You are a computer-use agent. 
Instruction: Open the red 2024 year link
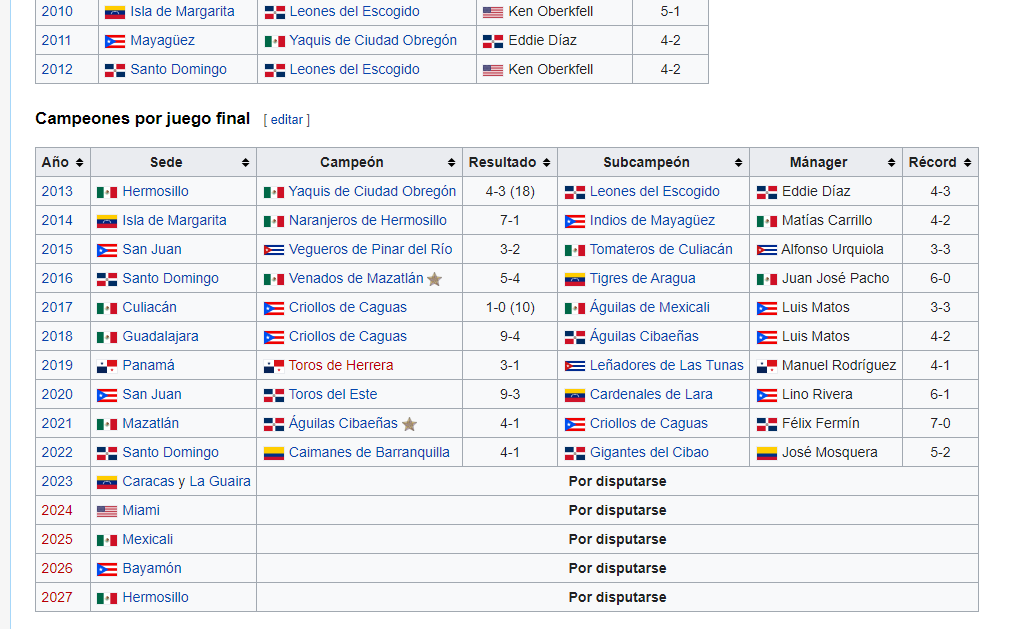[x=57, y=511]
